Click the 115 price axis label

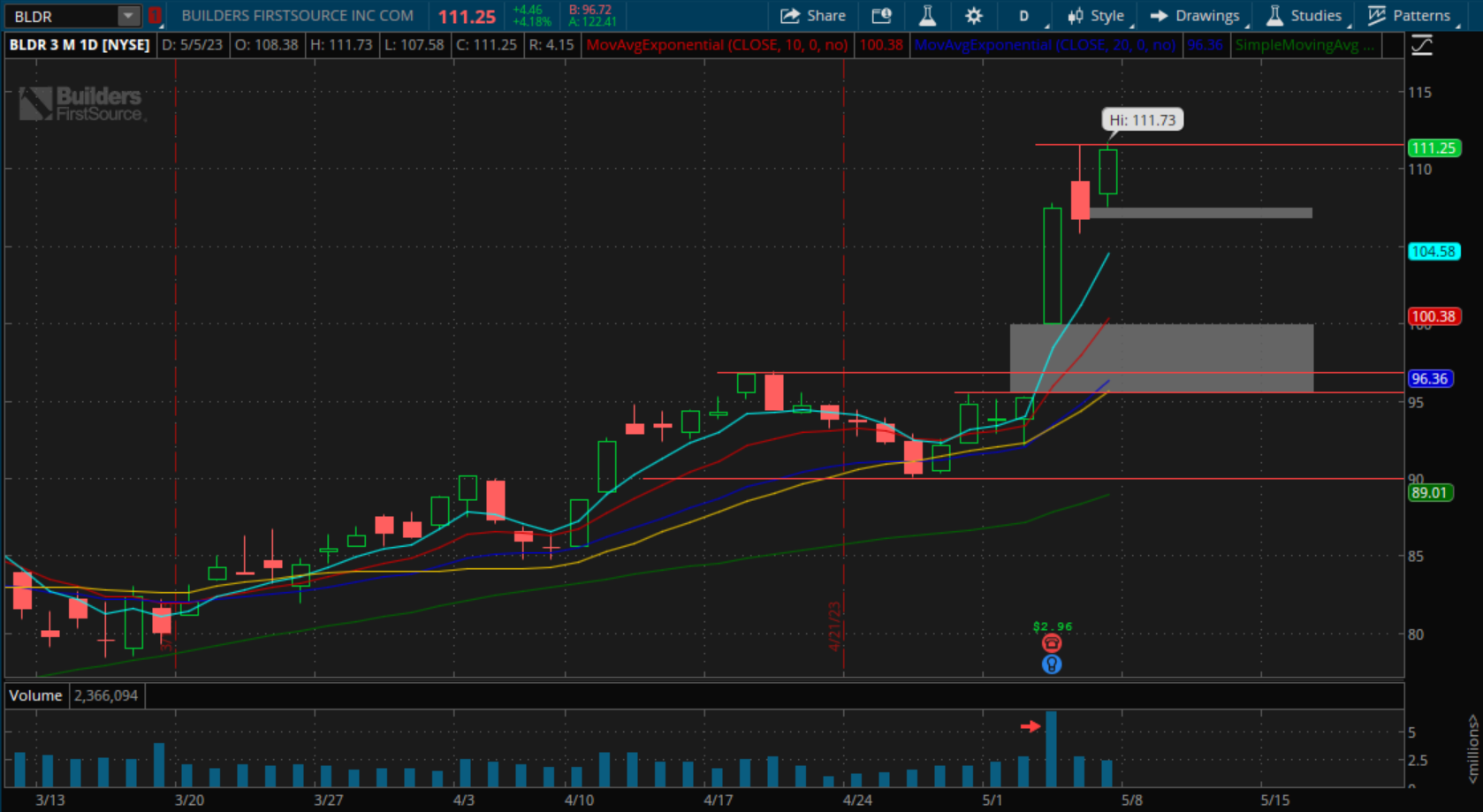(x=1419, y=92)
